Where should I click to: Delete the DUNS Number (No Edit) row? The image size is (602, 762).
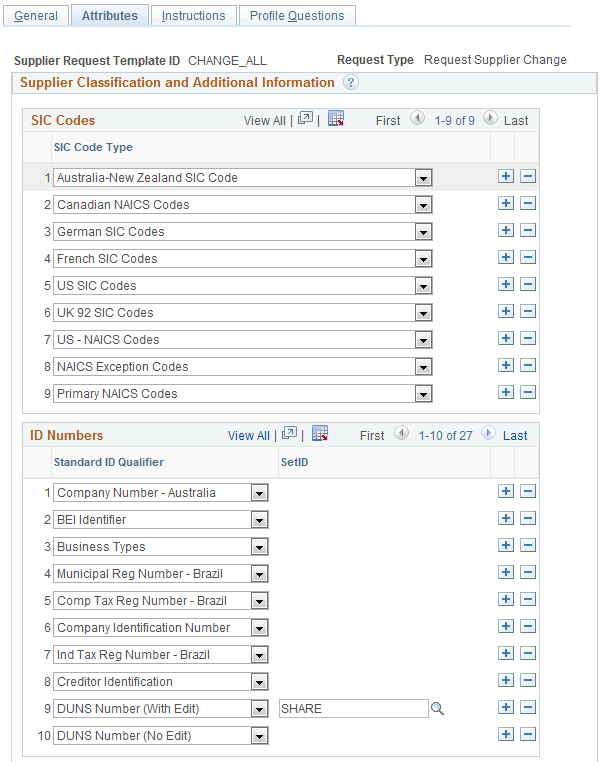(528, 734)
